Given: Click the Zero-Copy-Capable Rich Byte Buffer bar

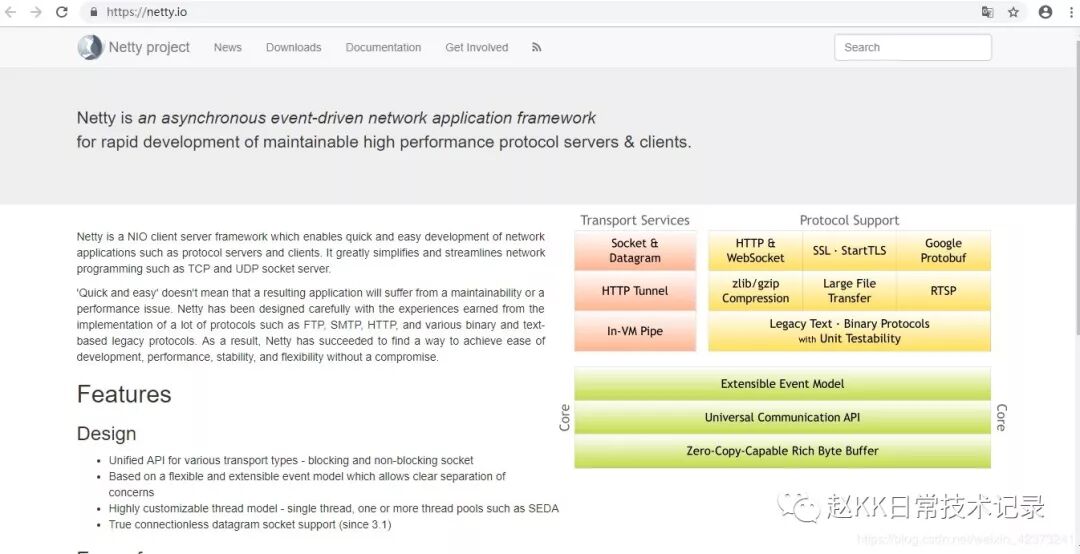Looking at the screenshot, I should point(782,451).
